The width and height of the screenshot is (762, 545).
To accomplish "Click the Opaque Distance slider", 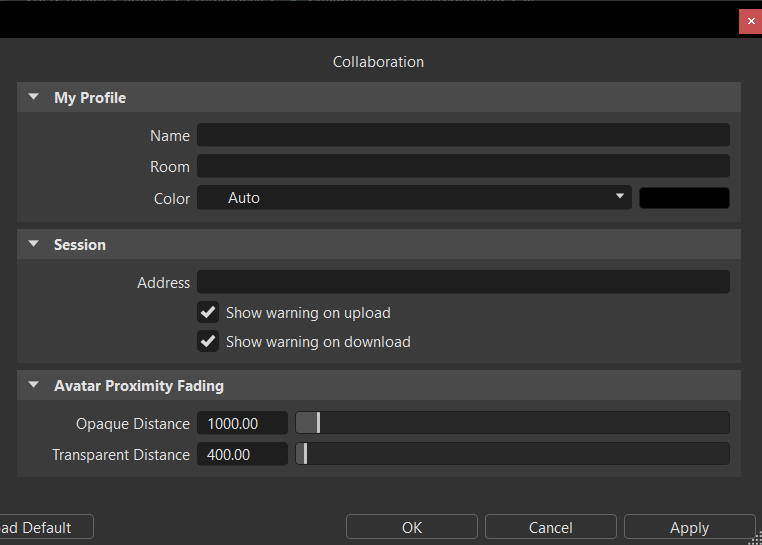I will pos(512,422).
